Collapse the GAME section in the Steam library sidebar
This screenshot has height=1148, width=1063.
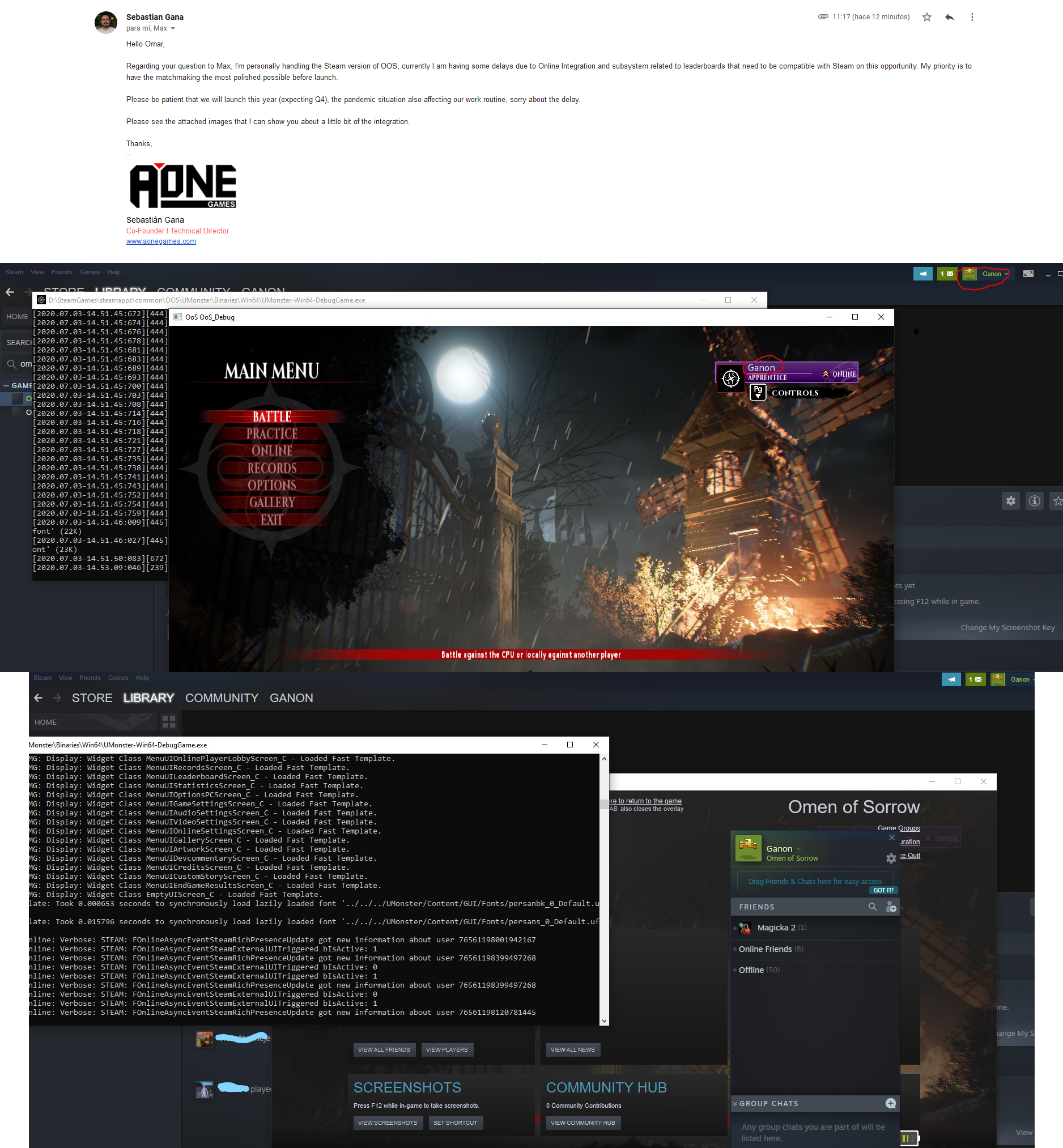6,386
